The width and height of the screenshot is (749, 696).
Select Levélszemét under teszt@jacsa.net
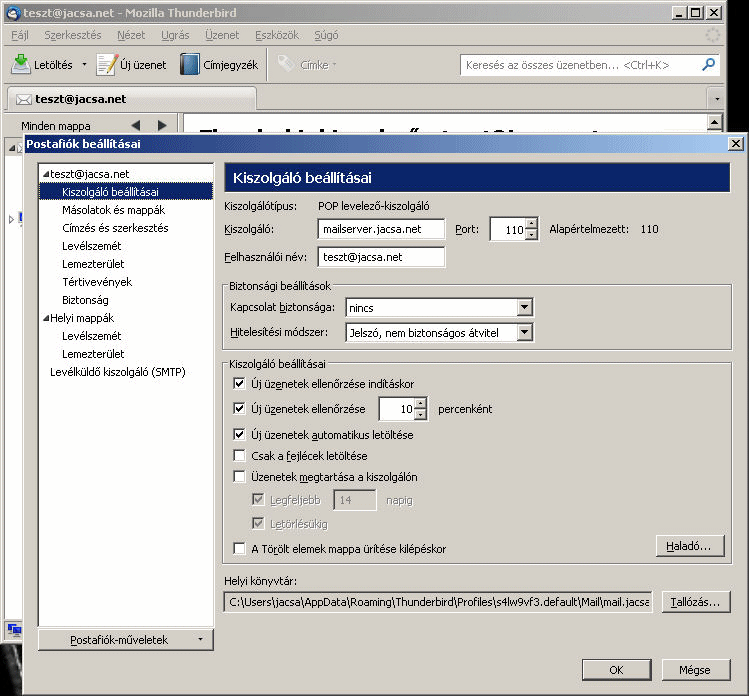point(92,246)
